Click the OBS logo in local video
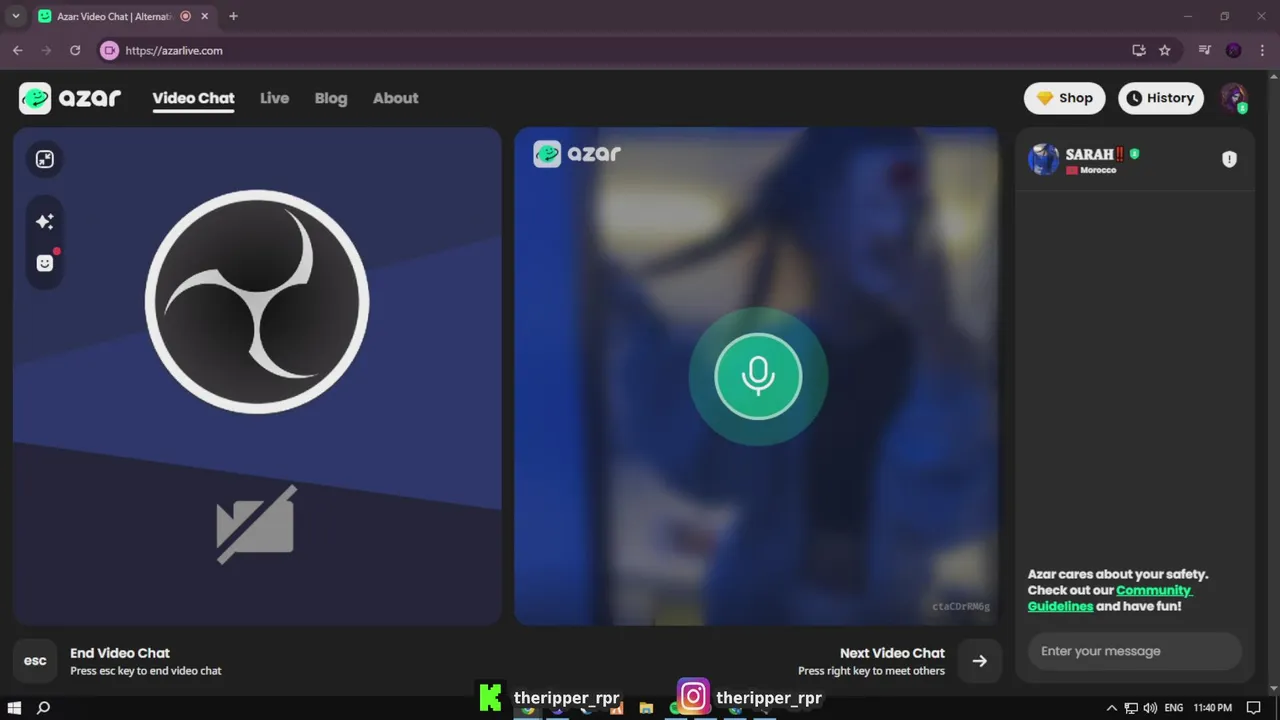This screenshot has width=1280, height=720. click(257, 301)
